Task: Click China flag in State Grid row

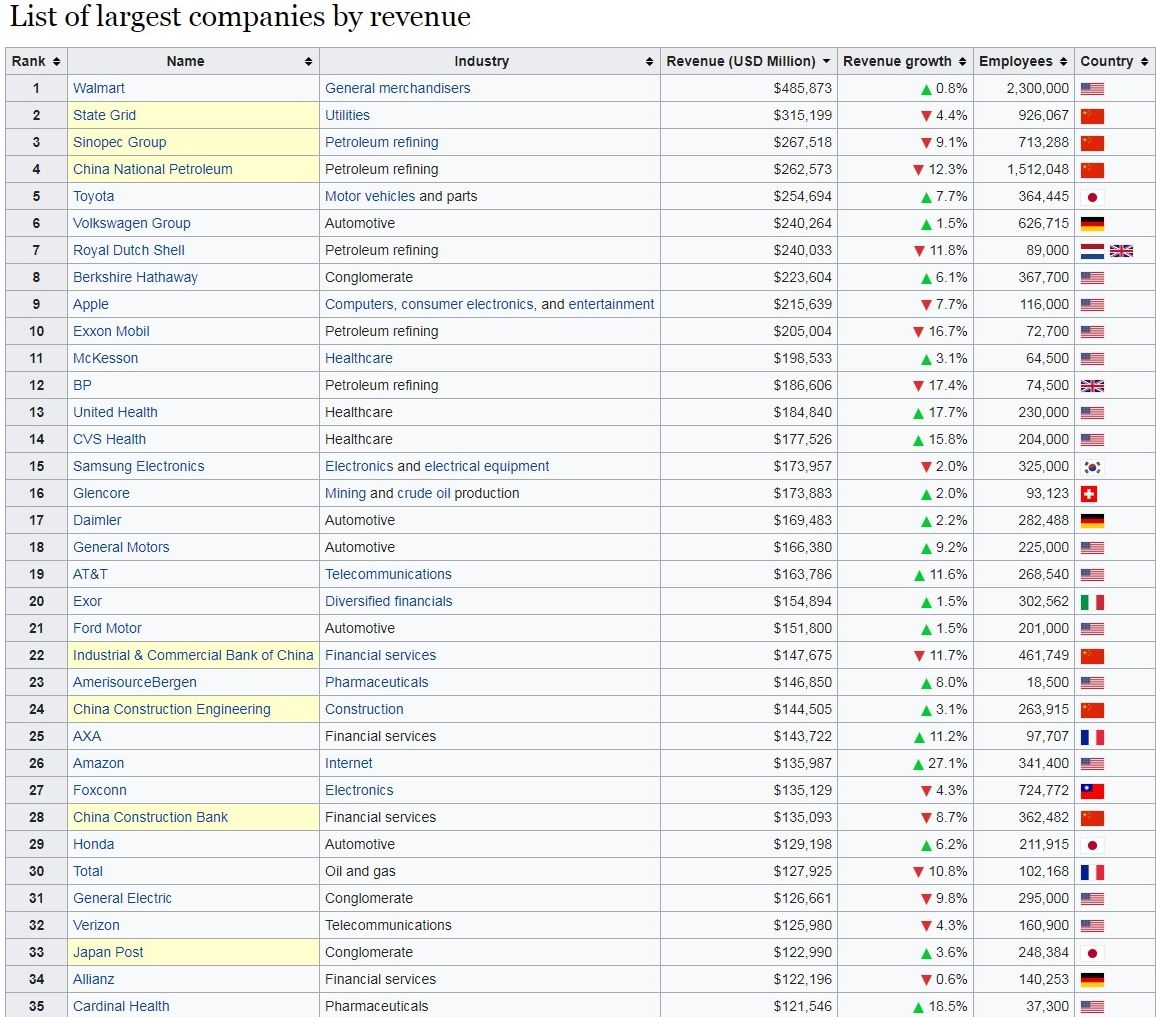Action: point(1092,117)
